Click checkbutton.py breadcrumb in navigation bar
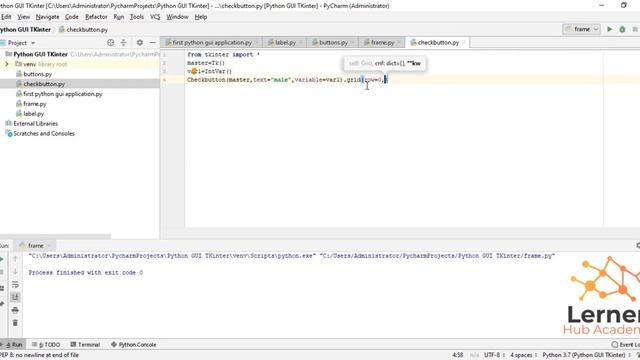 tap(83, 29)
